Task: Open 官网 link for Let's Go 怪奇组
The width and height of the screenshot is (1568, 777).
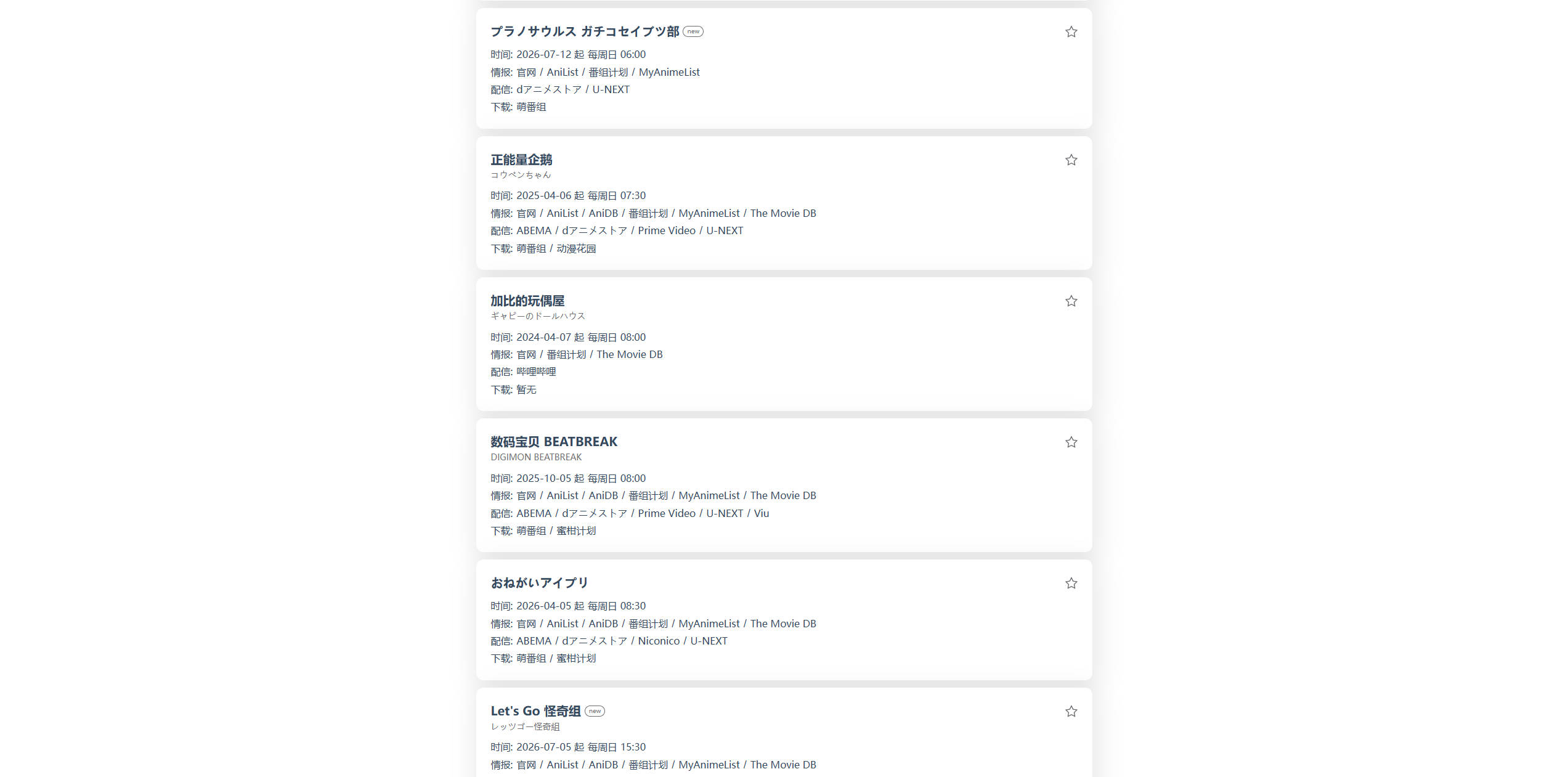Action: click(x=526, y=765)
